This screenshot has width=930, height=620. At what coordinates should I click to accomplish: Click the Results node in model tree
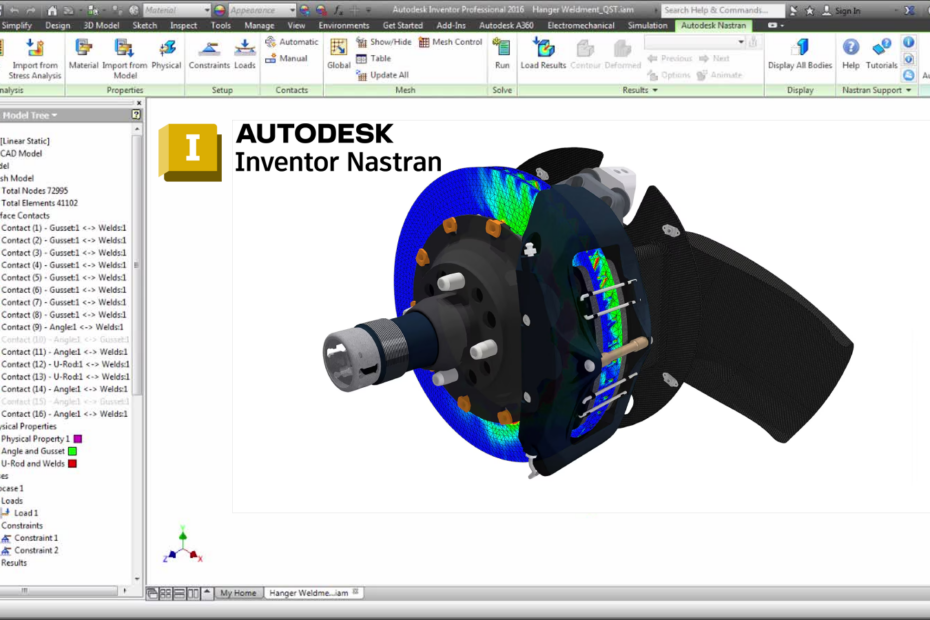point(14,563)
